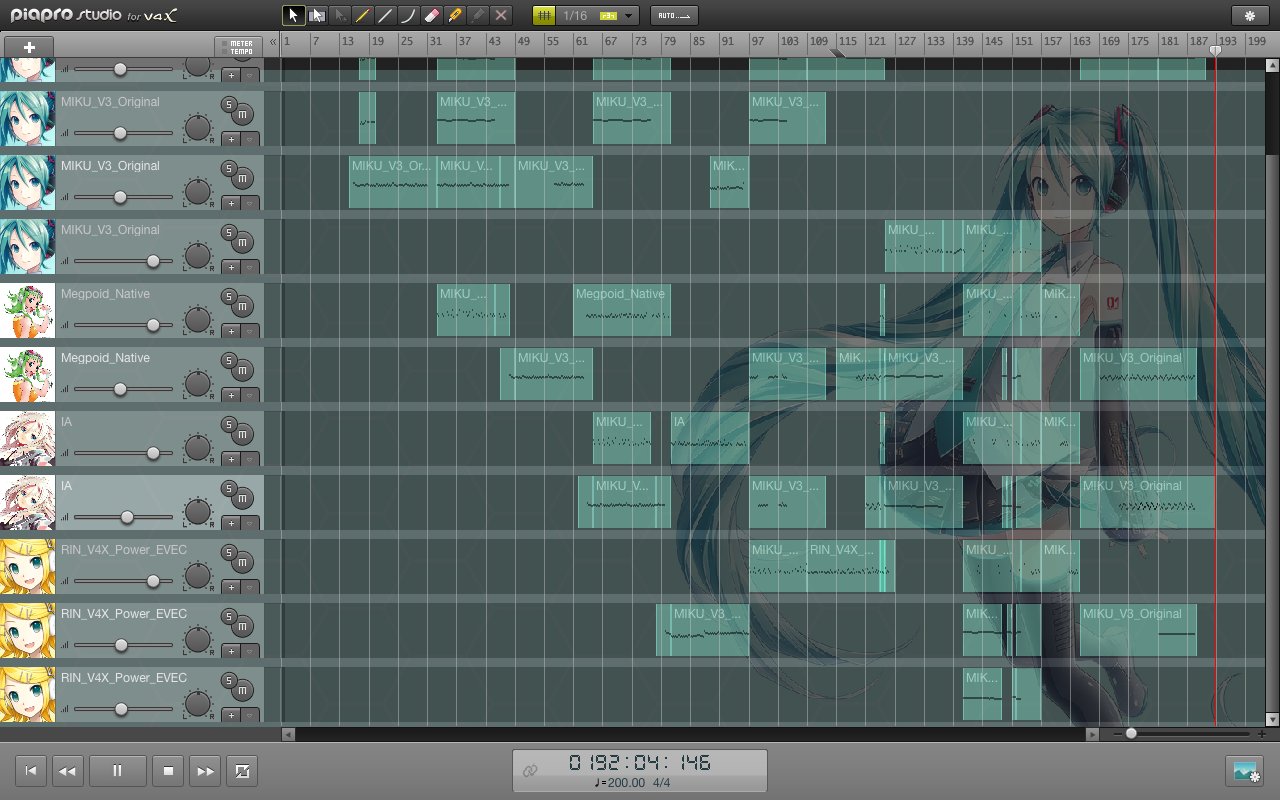
Task: Add a new track with the plus button
Action: tap(29, 47)
